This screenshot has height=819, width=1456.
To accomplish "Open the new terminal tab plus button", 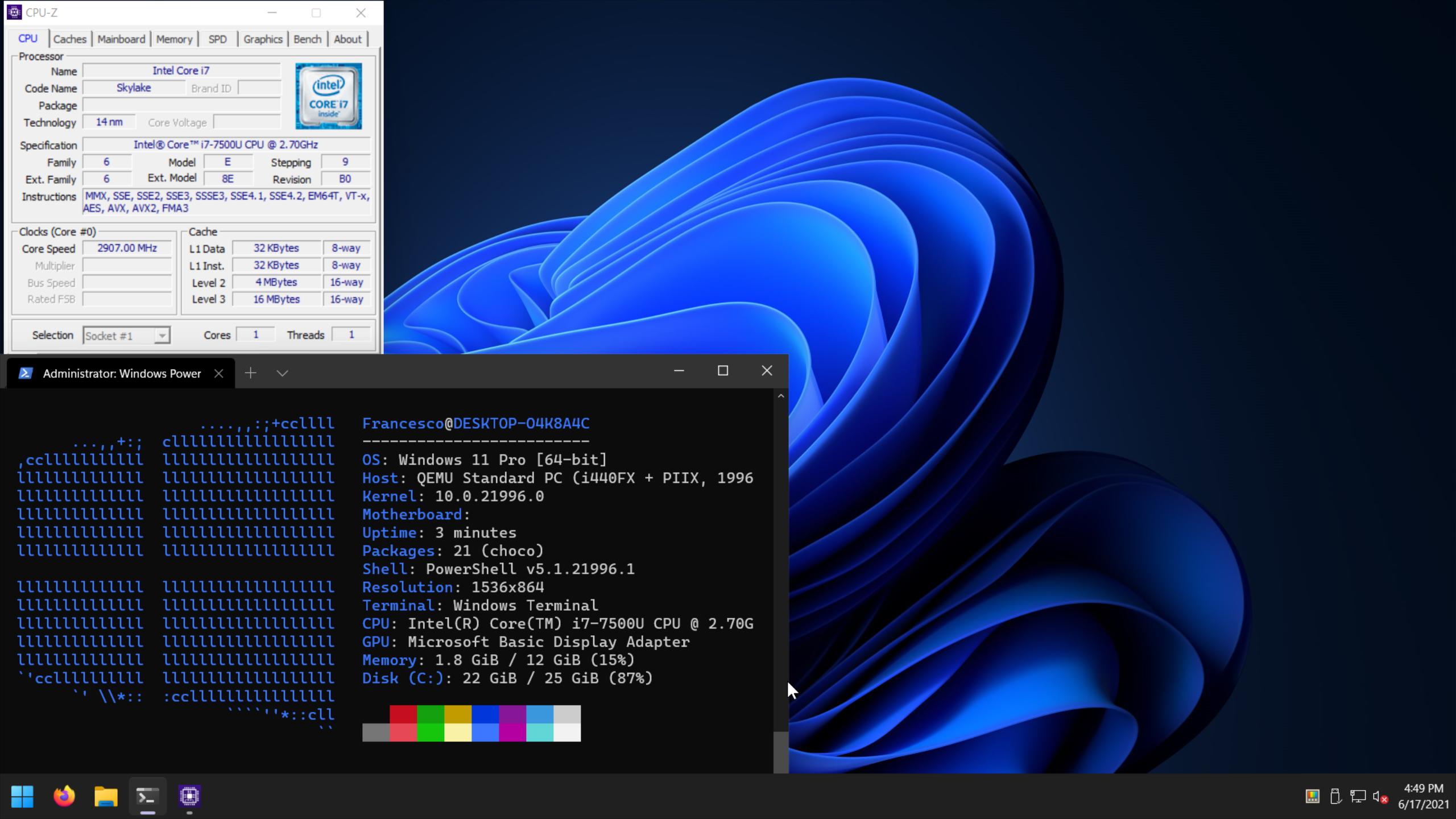I will click(x=250, y=373).
